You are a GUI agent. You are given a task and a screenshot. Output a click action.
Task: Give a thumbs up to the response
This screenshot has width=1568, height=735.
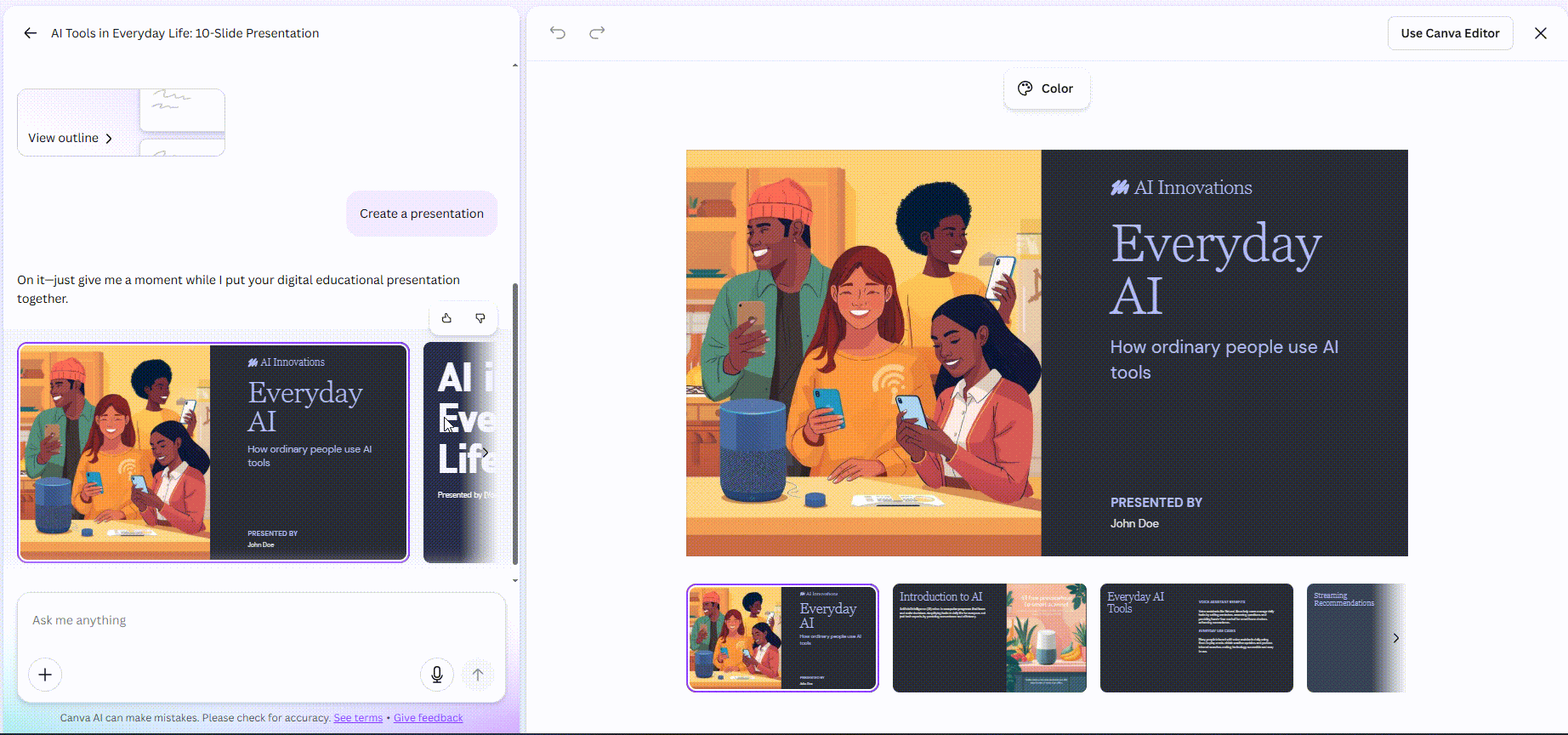(446, 318)
